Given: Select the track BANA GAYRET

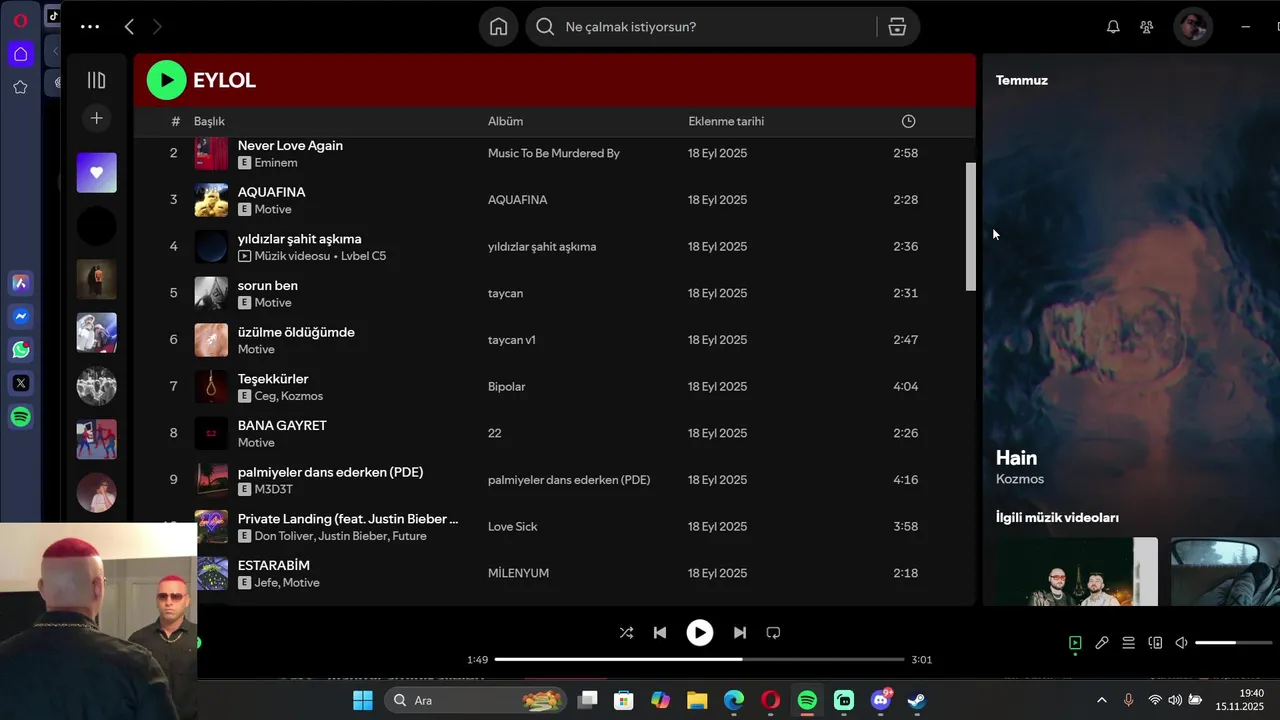Looking at the screenshot, I should pyautogui.click(x=282, y=425).
